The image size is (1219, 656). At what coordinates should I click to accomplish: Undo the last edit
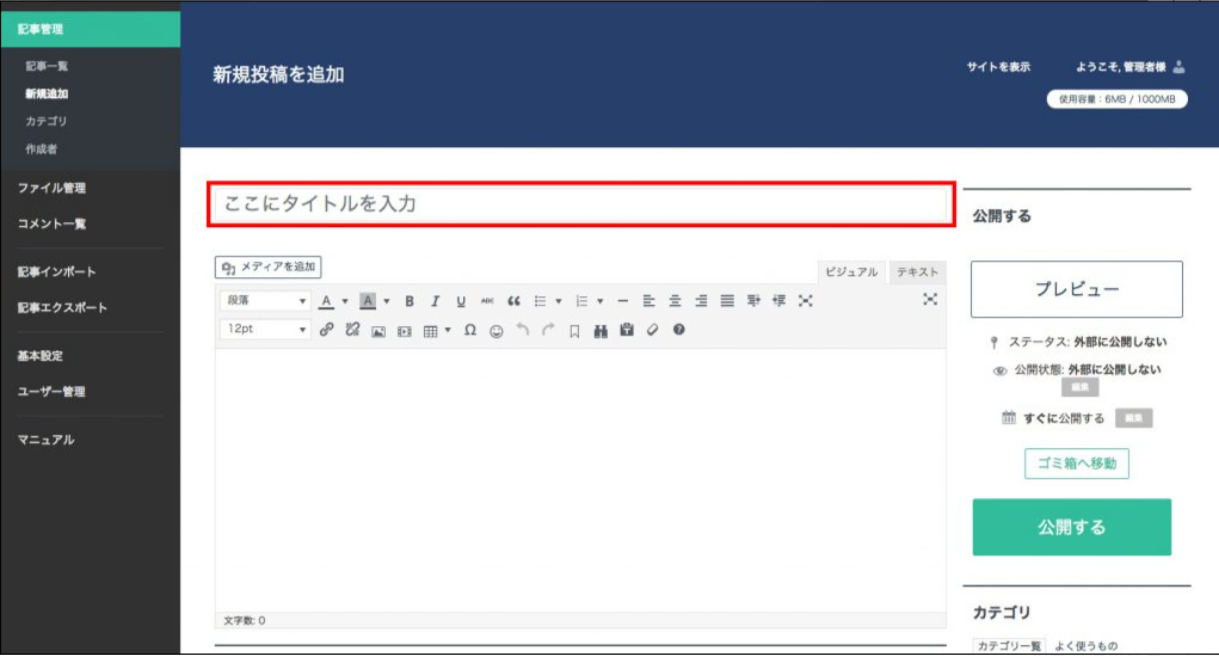[x=522, y=330]
